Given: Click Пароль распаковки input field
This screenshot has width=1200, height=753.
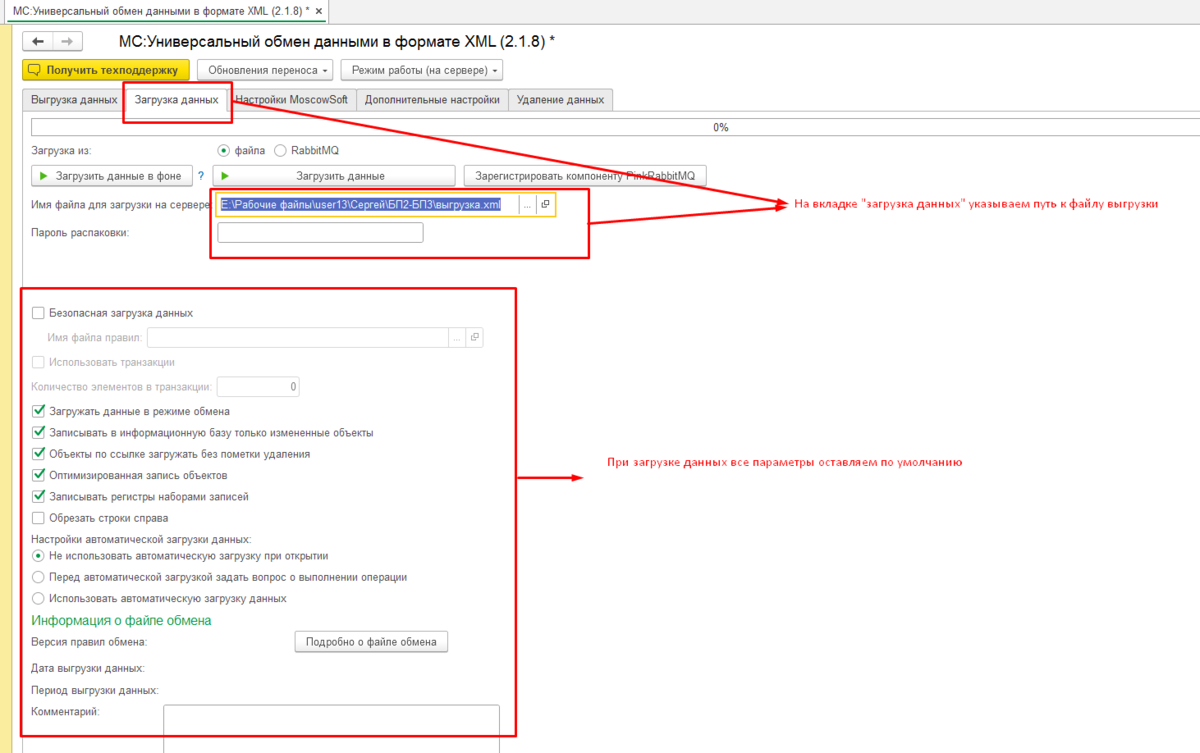Looking at the screenshot, I should point(320,232).
